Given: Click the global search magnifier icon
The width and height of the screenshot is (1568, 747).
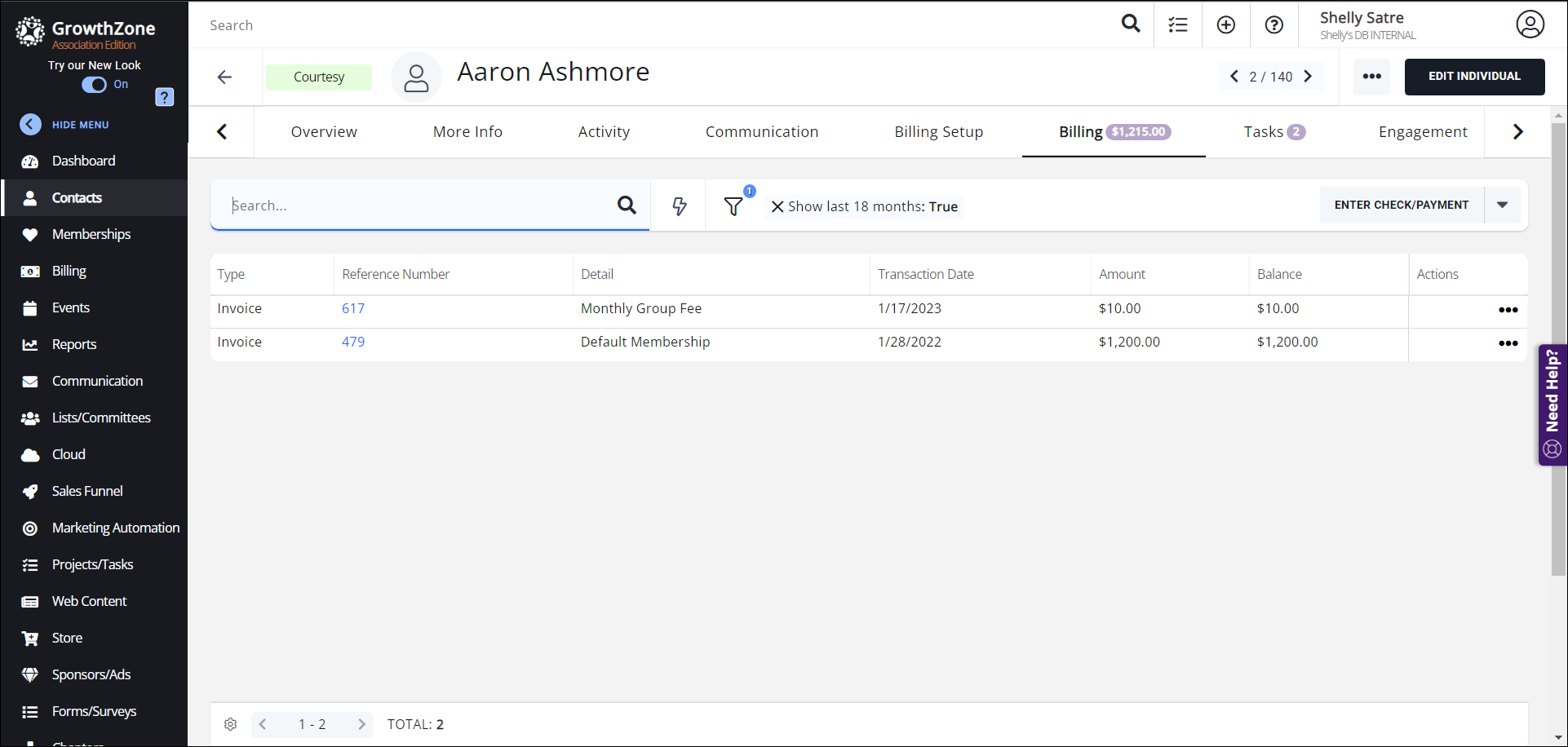Looking at the screenshot, I should (1130, 24).
